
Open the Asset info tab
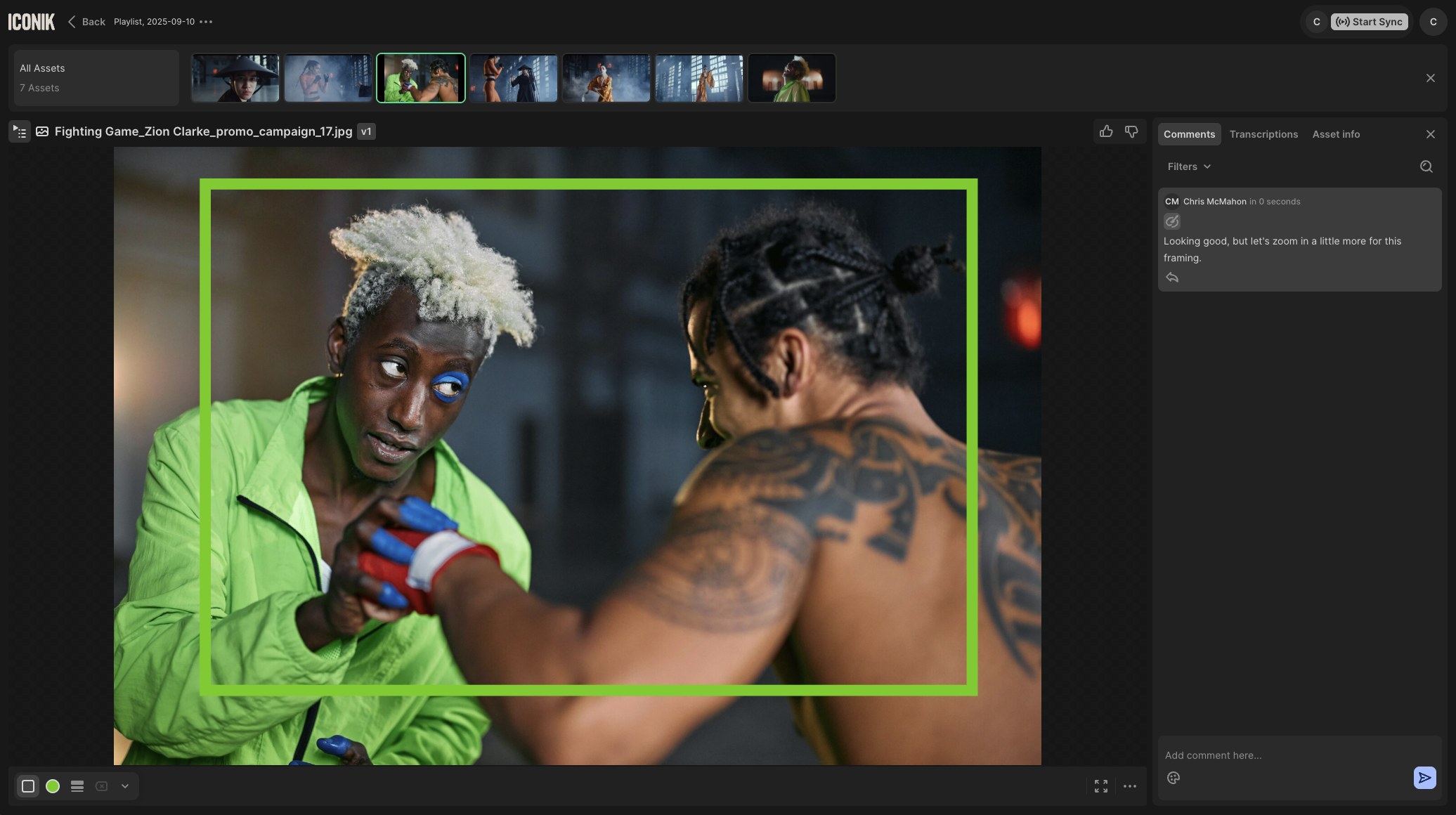coord(1336,134)
